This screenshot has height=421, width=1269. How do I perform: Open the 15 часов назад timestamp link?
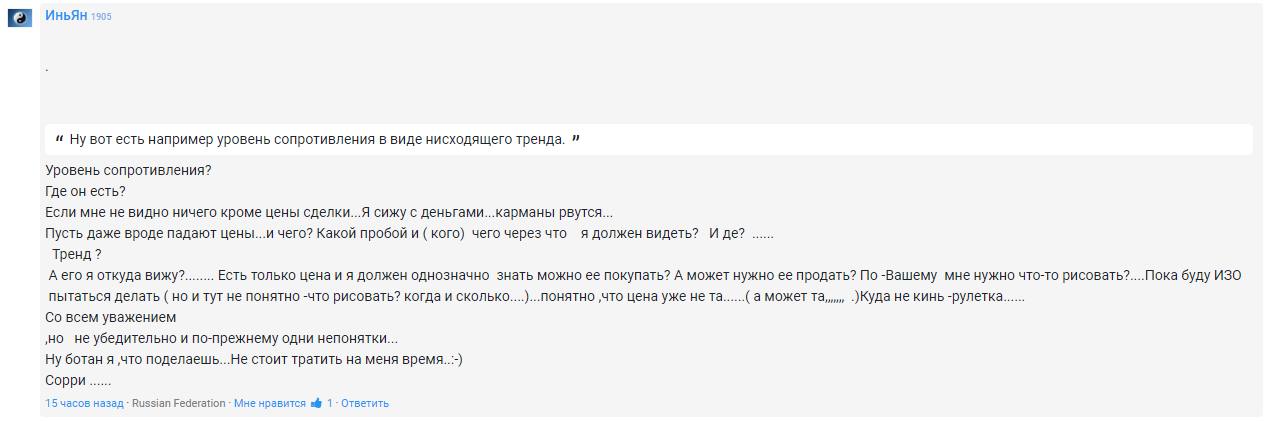pos(84,403)
